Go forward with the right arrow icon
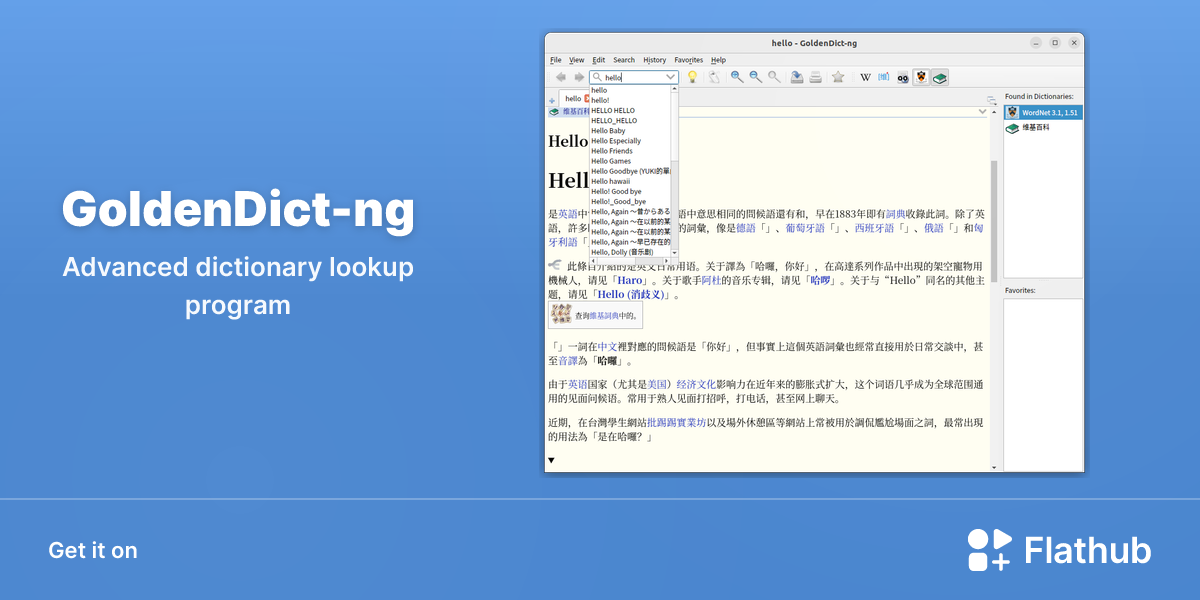1200x600 pixels. 579,77
